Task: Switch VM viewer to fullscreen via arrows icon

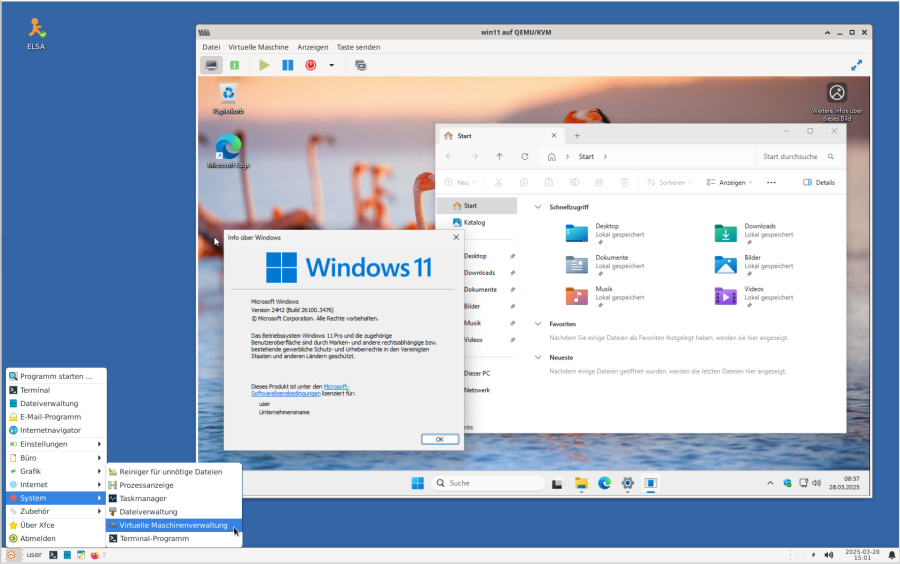Action: tap(856, 65)
